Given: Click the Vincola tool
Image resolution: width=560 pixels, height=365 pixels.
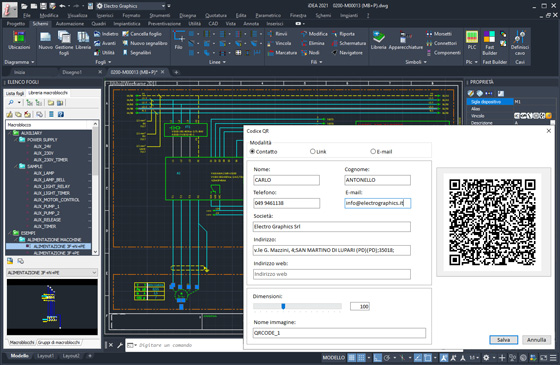Looking at the screenshot, I should click(279, 43).
